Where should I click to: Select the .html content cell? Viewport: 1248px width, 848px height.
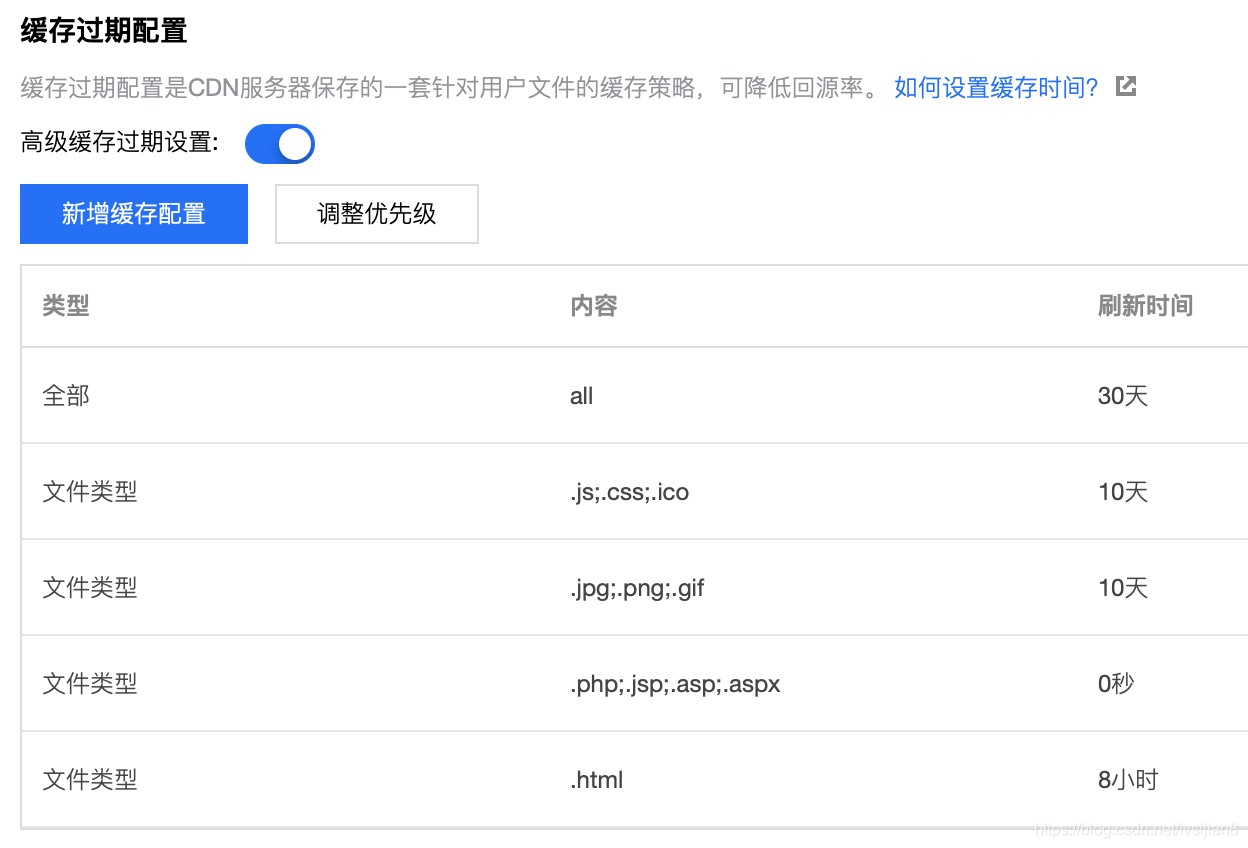coord(597,780)
